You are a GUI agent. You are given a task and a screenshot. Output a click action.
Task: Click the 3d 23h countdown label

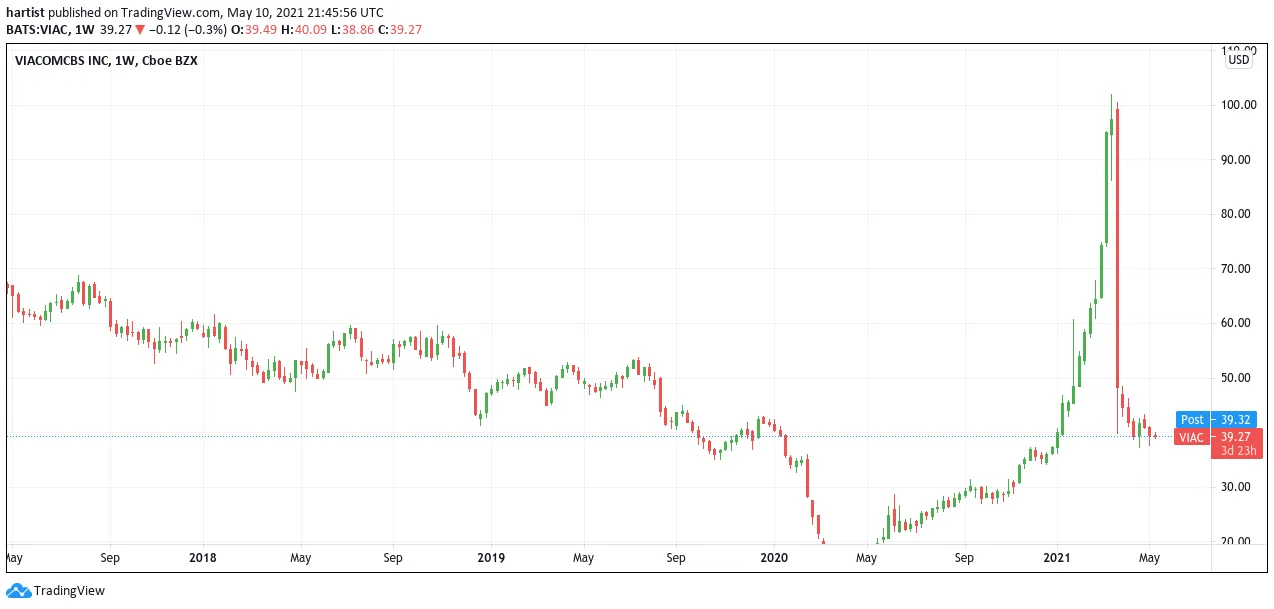[x=1240, y=452]
